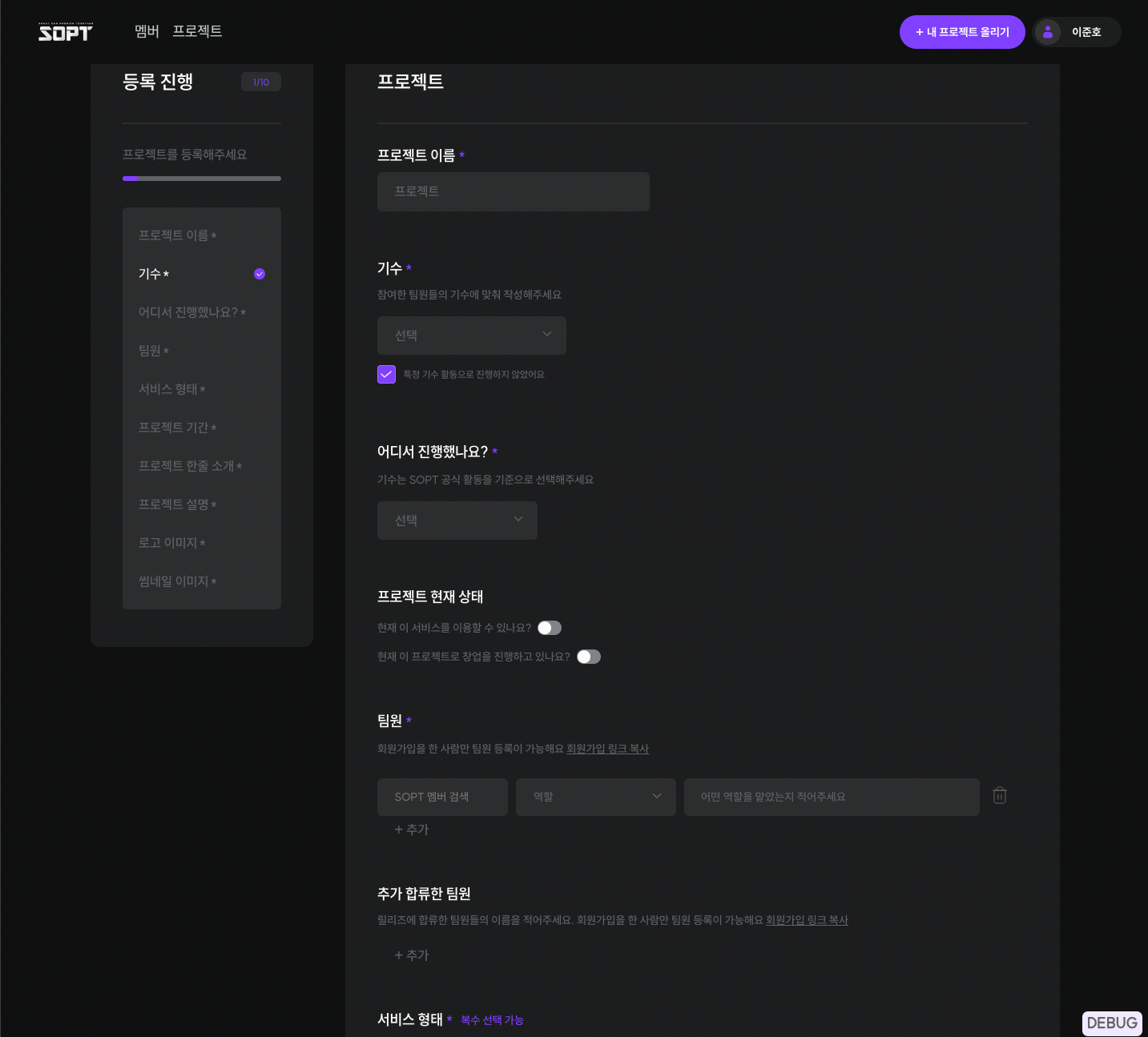Open the 기수 선택 dropdown
This screenshot has height=1037, width=1148.
coord(471,336)
